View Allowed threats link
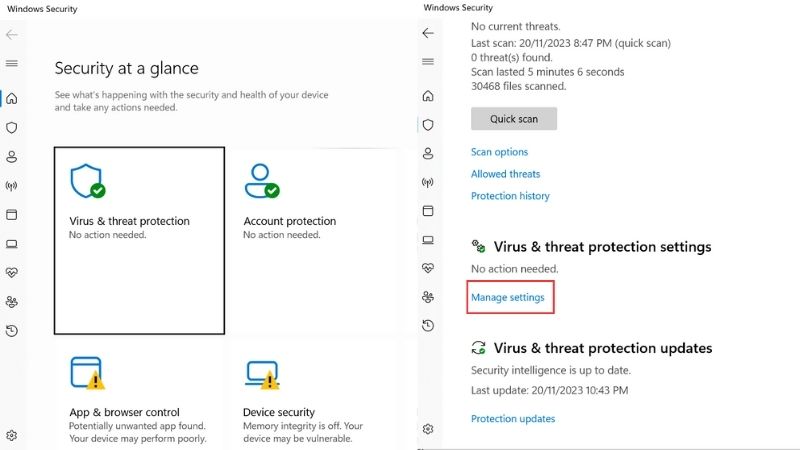Image resolution: width=800 pixels, height=450 pixels. [x=506, y=174]
